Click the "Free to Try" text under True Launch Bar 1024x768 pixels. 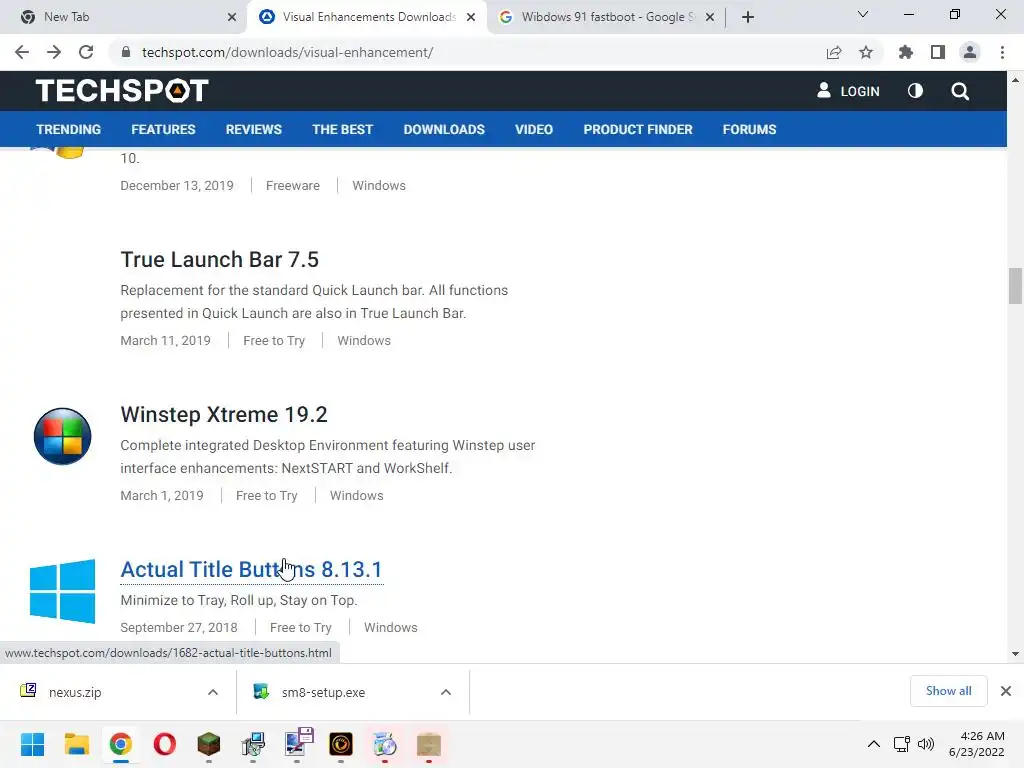coord(274,341)
